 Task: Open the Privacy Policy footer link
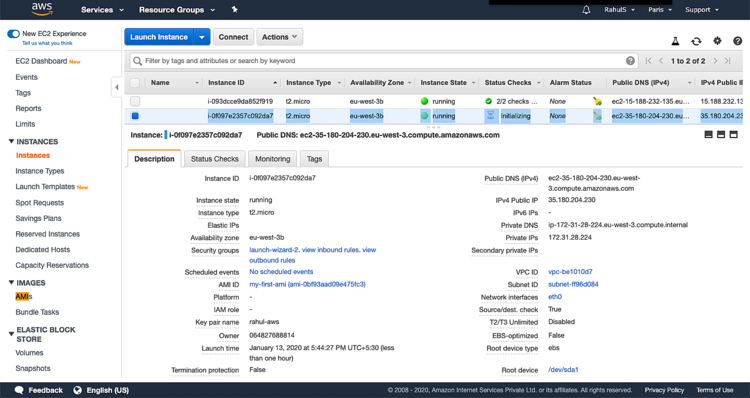tap(664, 390)
